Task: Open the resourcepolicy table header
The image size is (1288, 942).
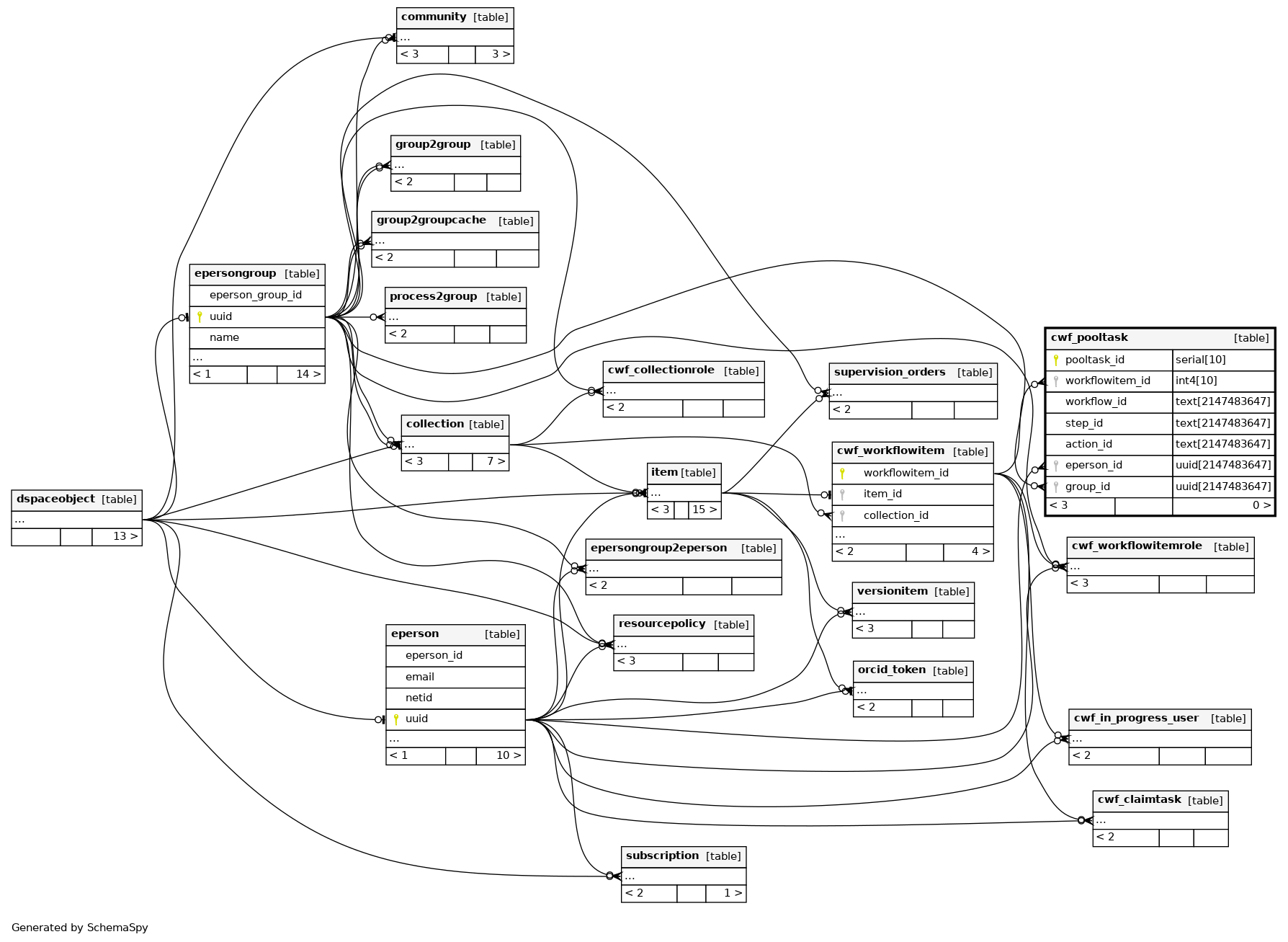Action: 683,625
